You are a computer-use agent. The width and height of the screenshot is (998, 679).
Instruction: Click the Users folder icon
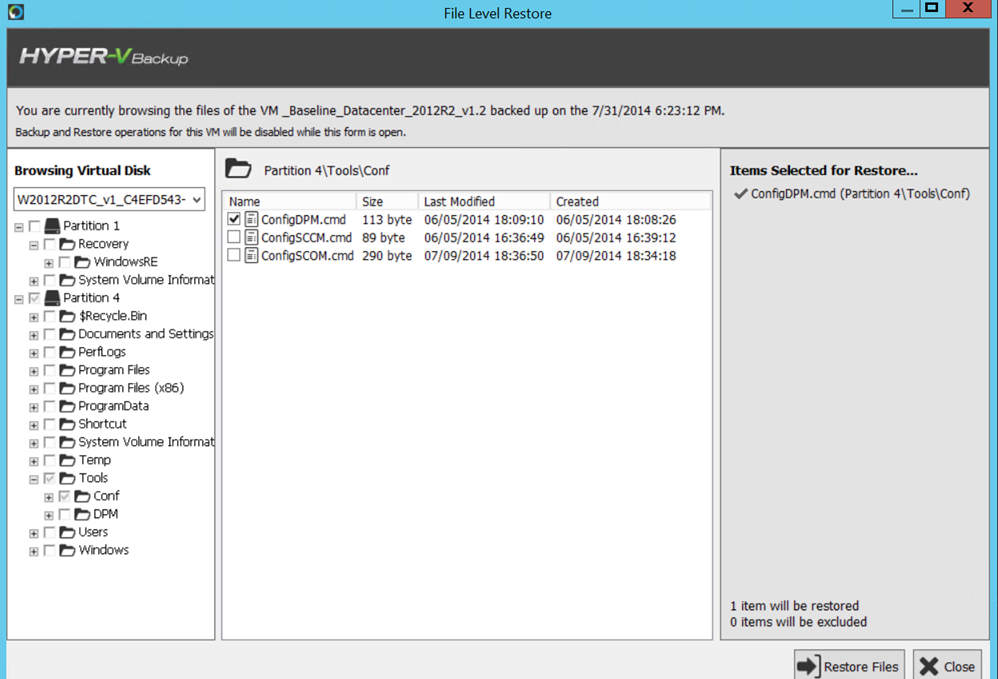pos(67,532)
